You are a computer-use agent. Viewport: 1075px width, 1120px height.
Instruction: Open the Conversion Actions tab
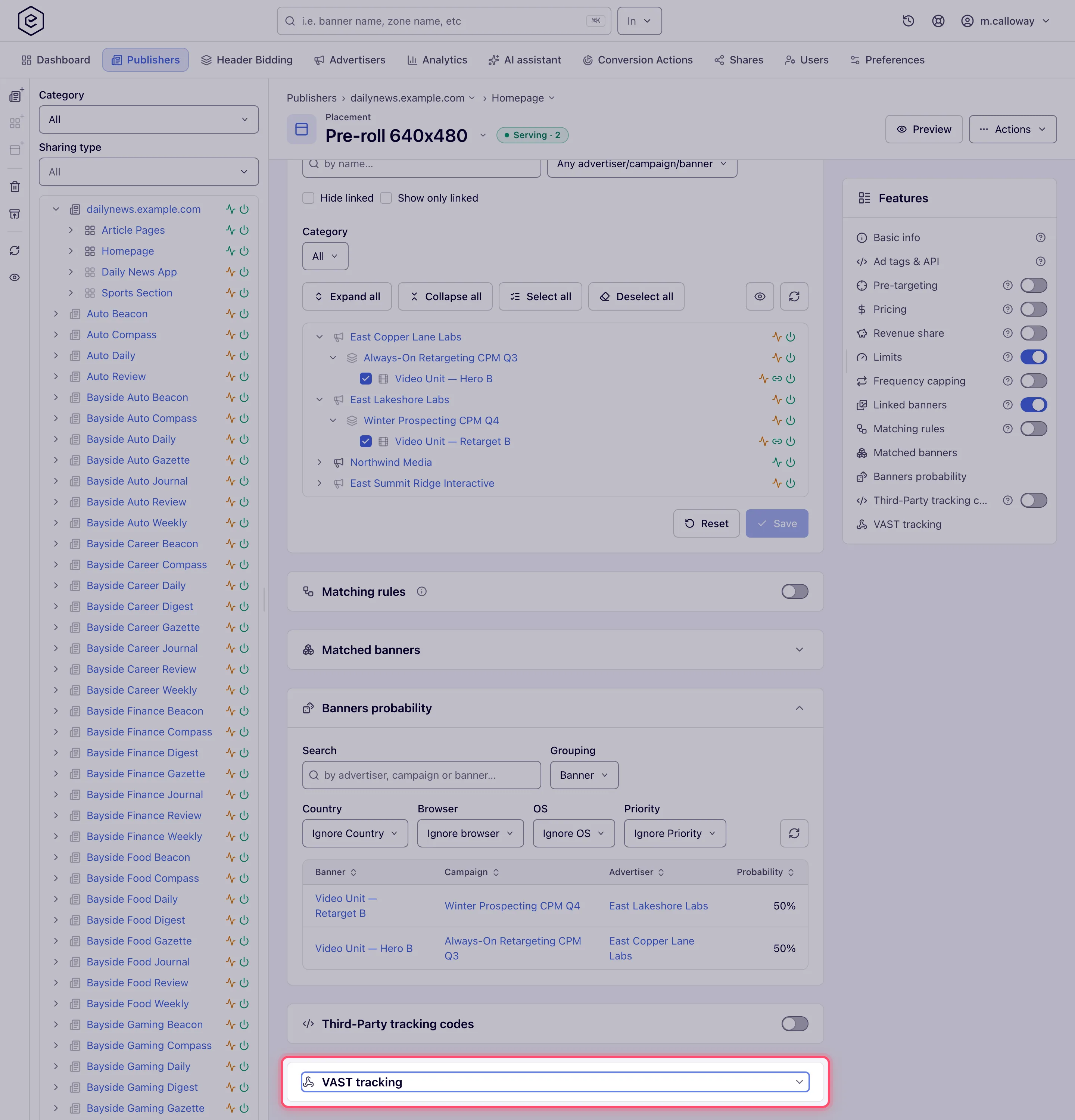pyautogui.click(x=638, y=60)
